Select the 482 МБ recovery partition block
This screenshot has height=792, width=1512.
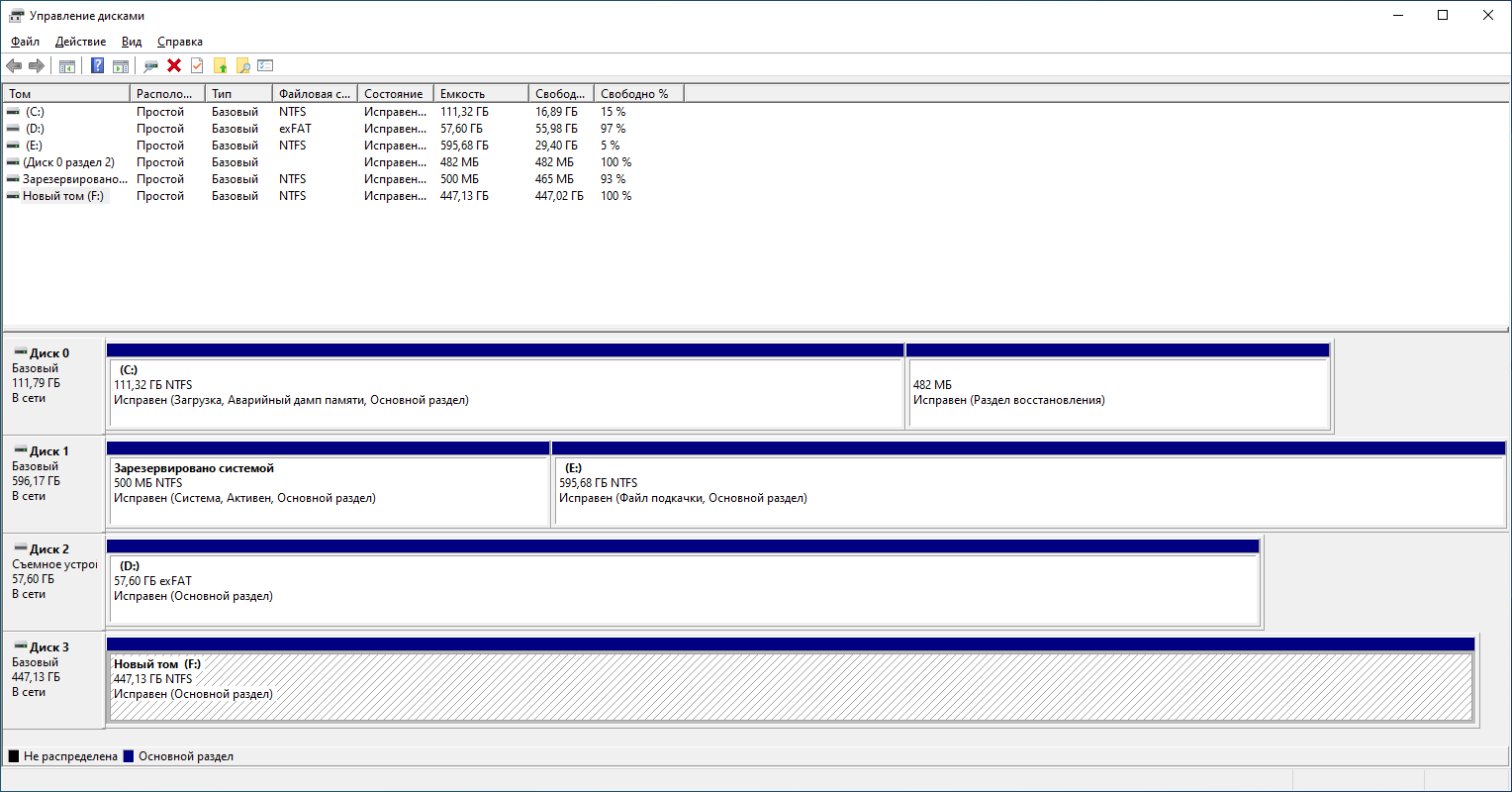coord(1118,387)
